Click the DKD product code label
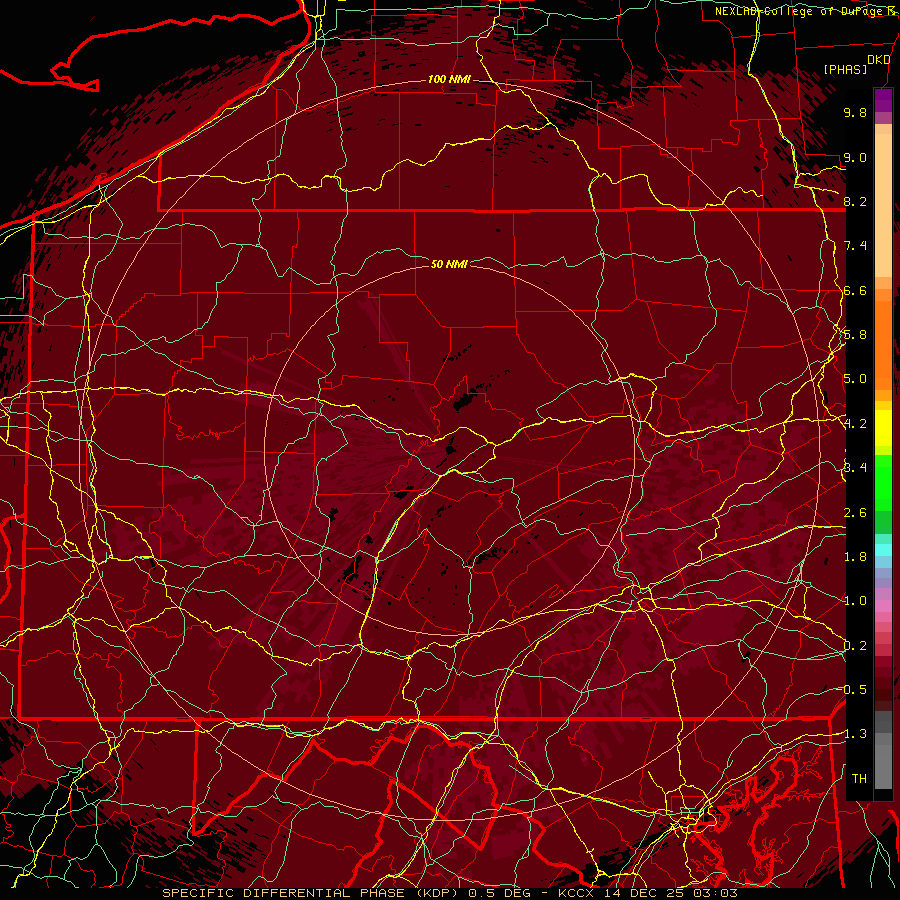The image size is (900, 900). point(878,60)
